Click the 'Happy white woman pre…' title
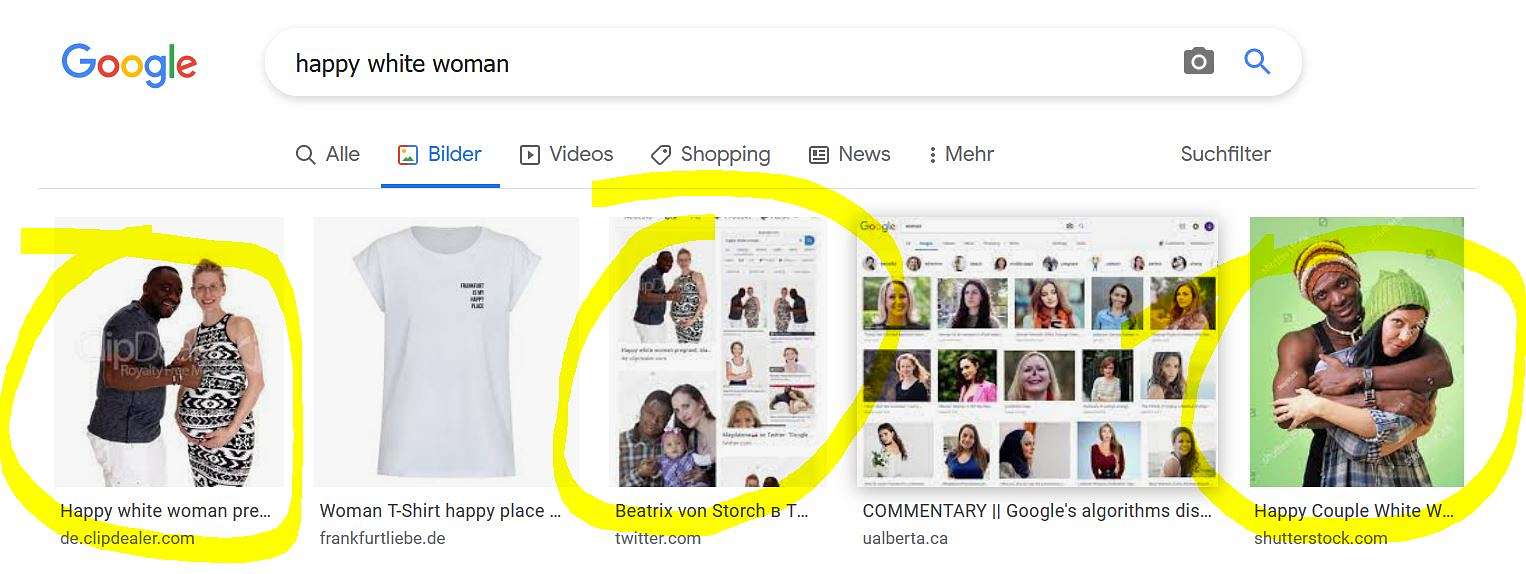This screenshot has height=574, width=1526. 166,511
